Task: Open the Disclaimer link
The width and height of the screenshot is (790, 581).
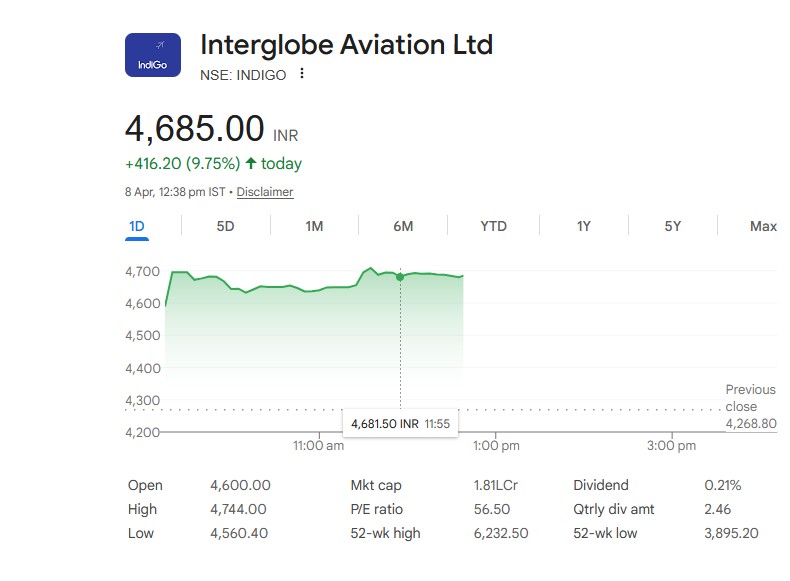Action: [x=265, y=192]
